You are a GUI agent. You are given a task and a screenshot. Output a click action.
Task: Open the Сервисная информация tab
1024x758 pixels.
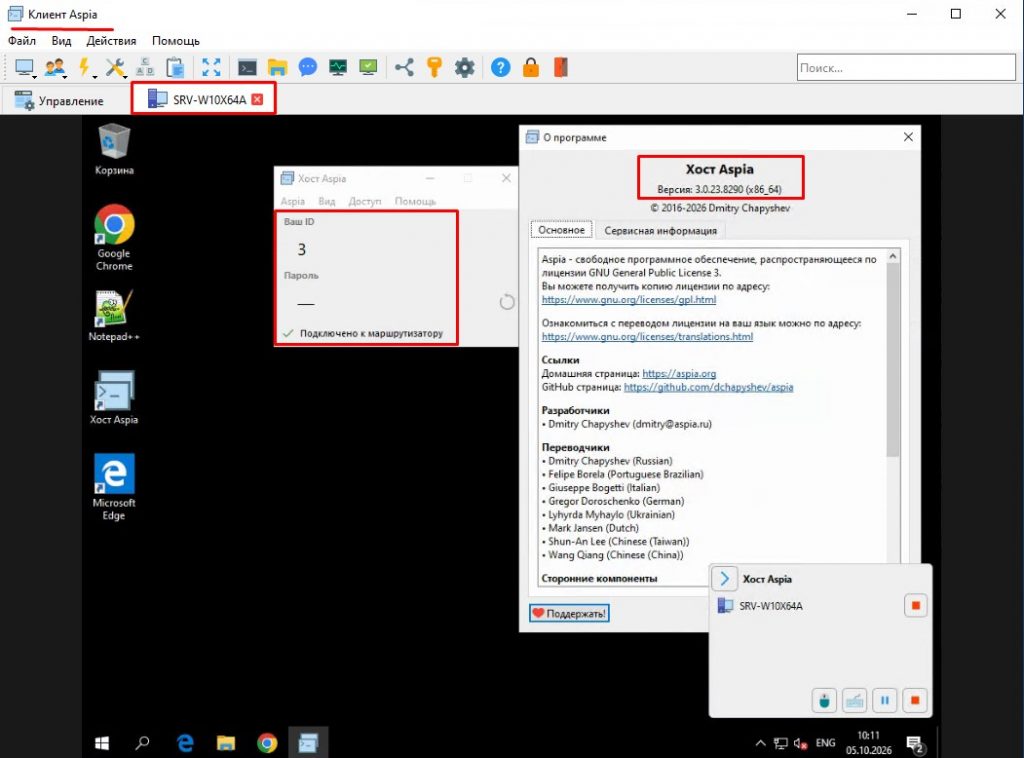coord(660,230)
